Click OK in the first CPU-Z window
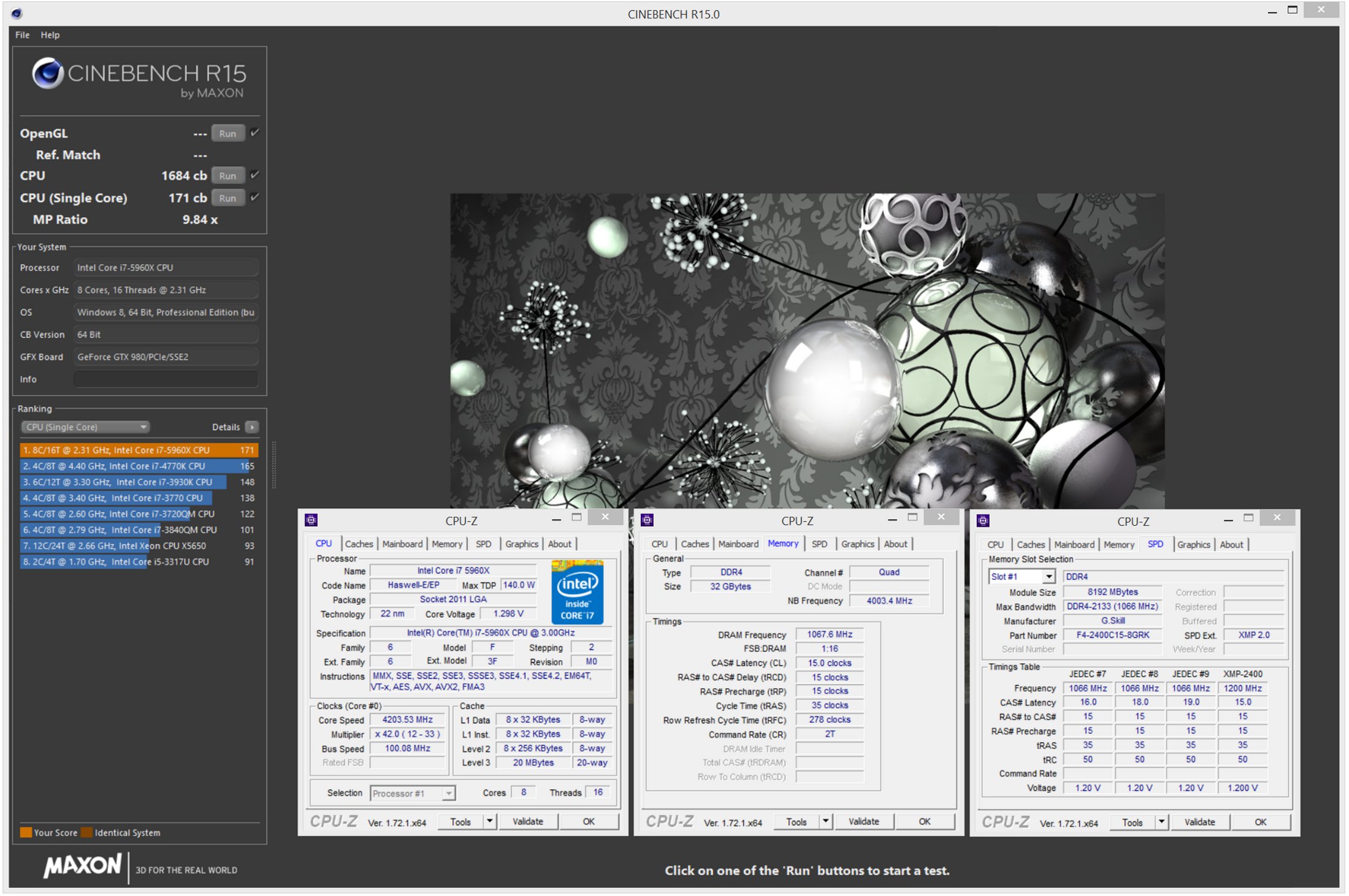 coord(589,822)
